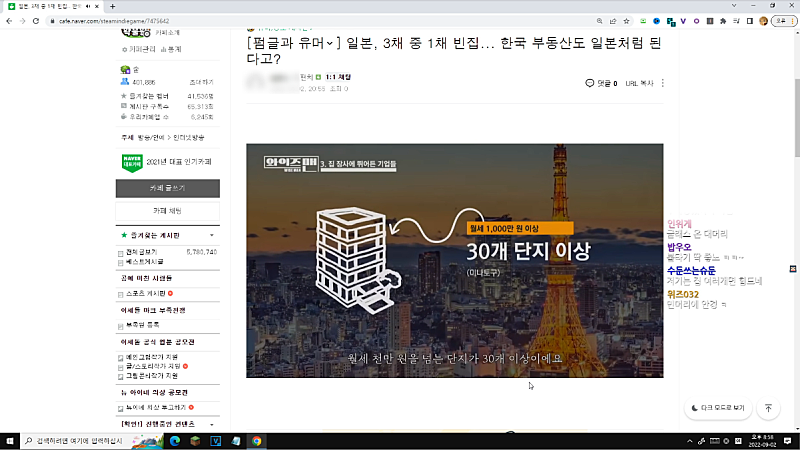Open the 글/스토리작가 지원 board
Viewport: 800px width, 450px height.
(153, 366)
